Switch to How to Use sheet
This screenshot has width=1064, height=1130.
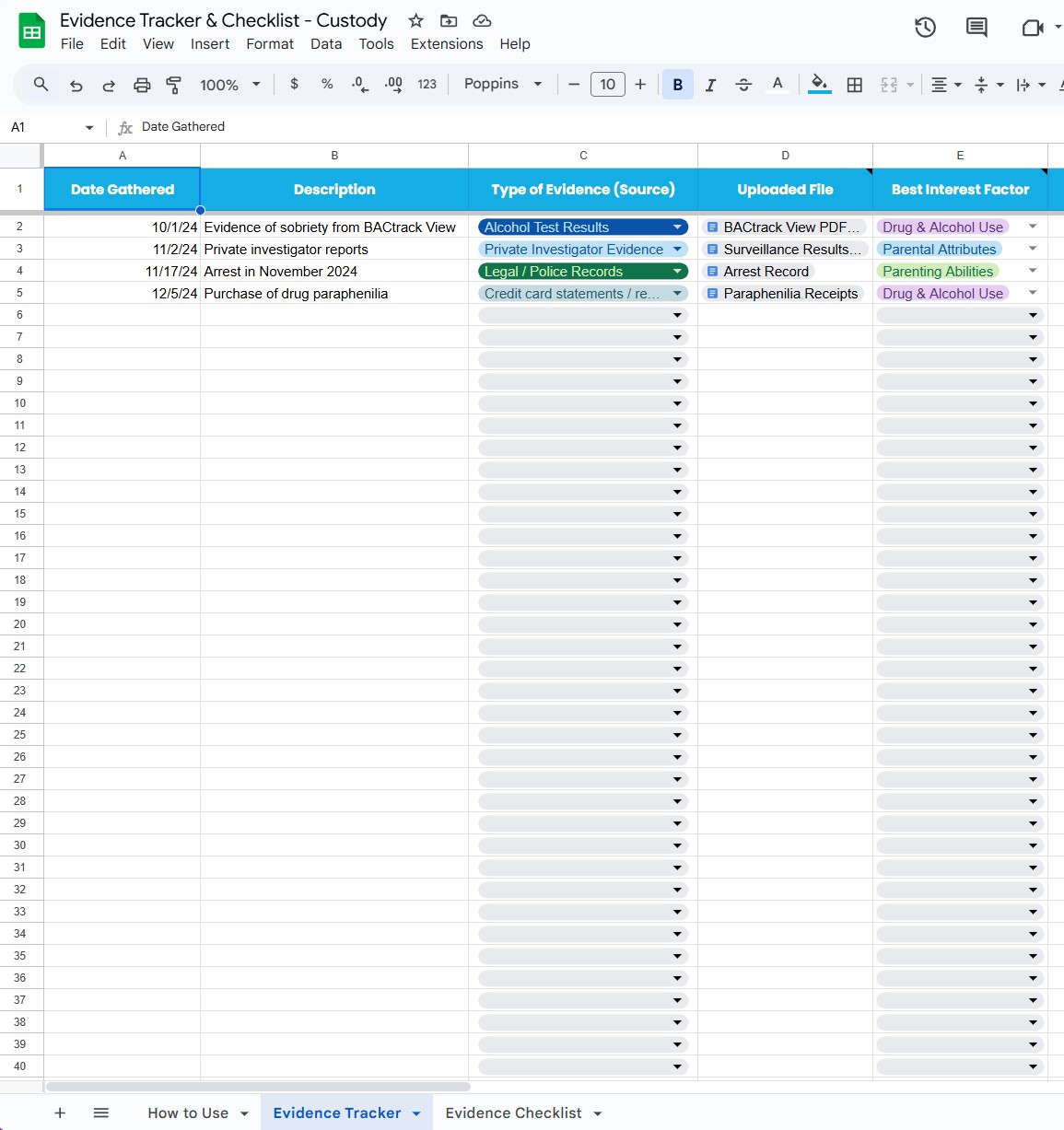coord(188,1113)
